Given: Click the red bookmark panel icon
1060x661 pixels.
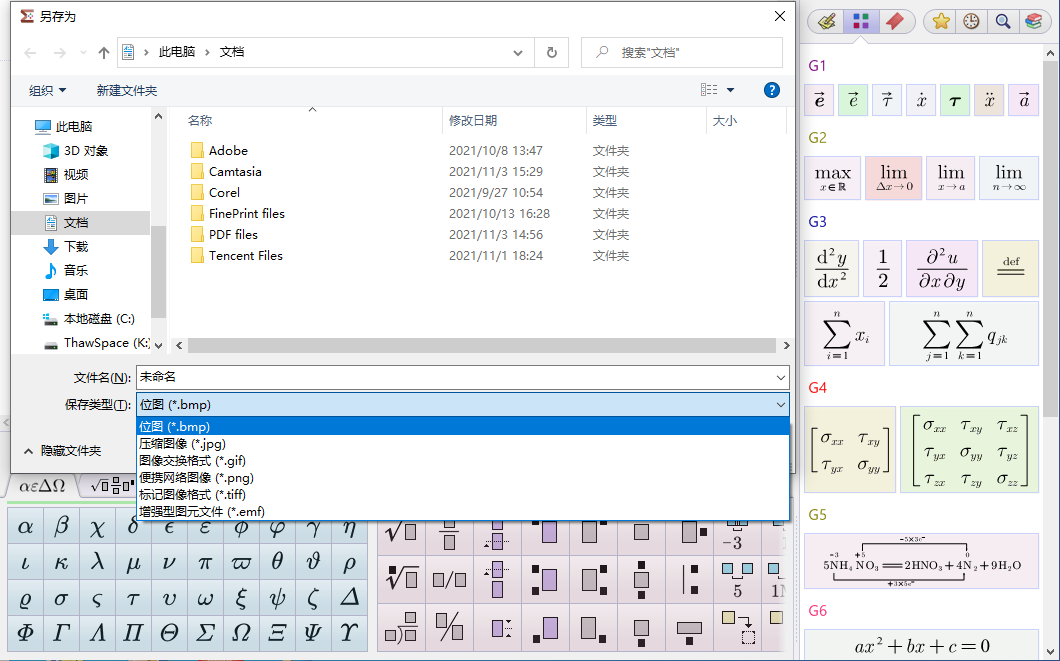Looking at the screenshot, I should tap(894, 21).
